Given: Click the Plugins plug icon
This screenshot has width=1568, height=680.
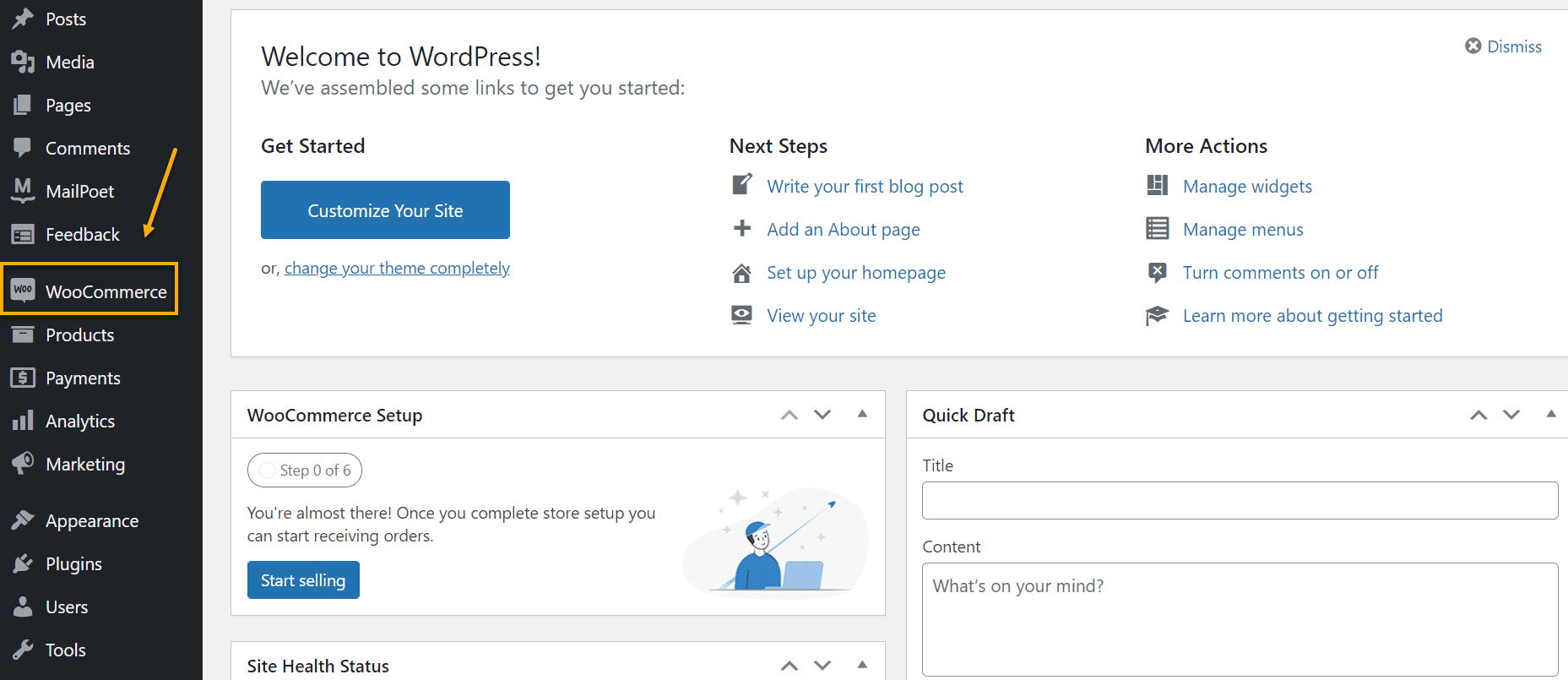Looking at the screenshot, I should click(23, 563).
